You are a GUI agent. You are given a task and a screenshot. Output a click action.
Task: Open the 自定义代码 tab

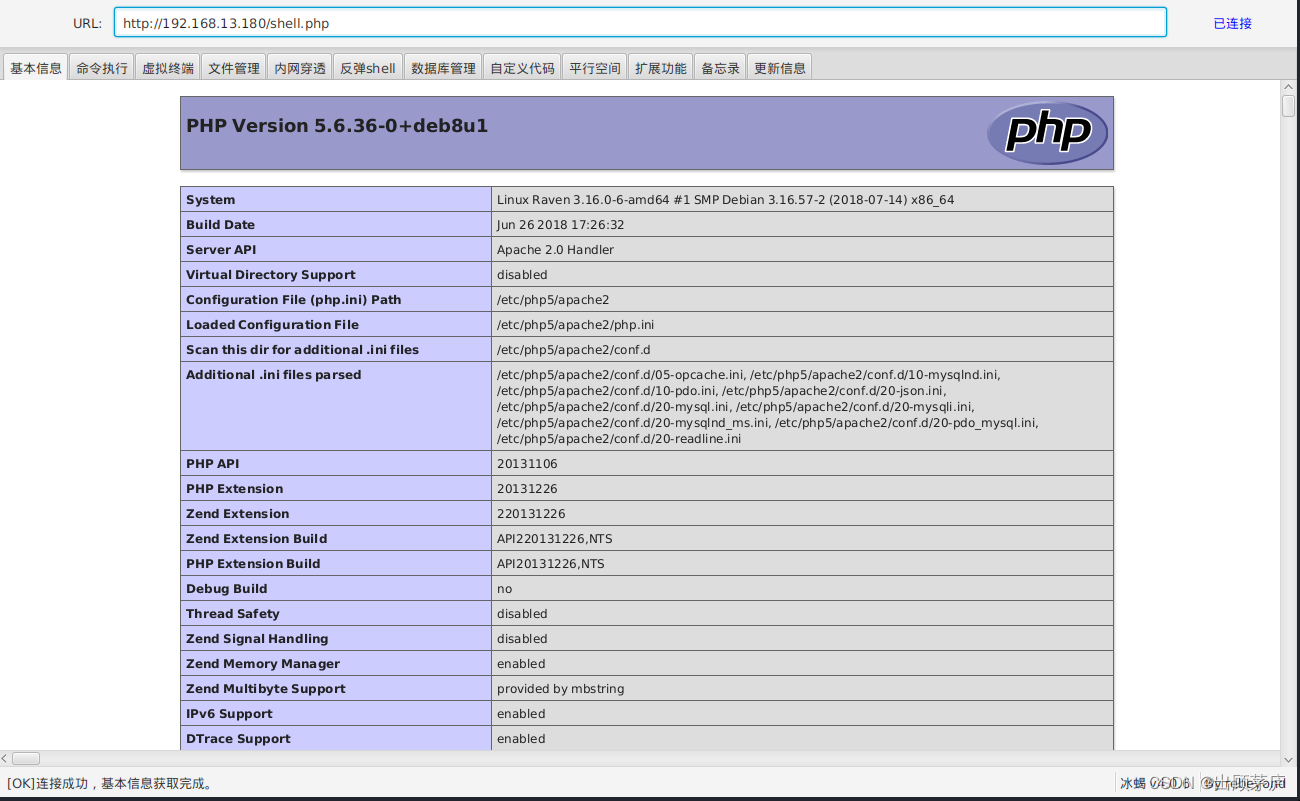[522, 68]
